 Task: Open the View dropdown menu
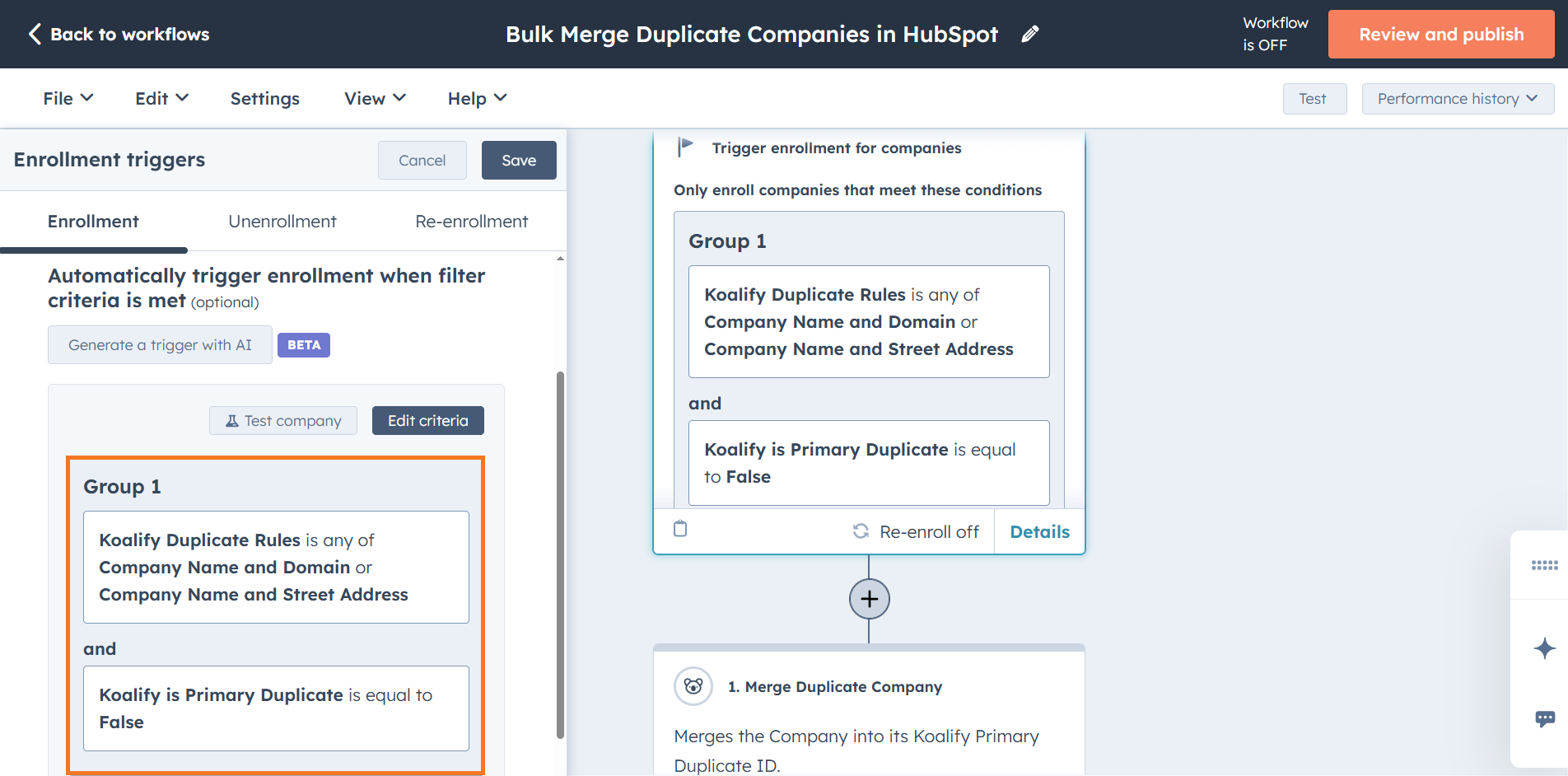[374, 98]
